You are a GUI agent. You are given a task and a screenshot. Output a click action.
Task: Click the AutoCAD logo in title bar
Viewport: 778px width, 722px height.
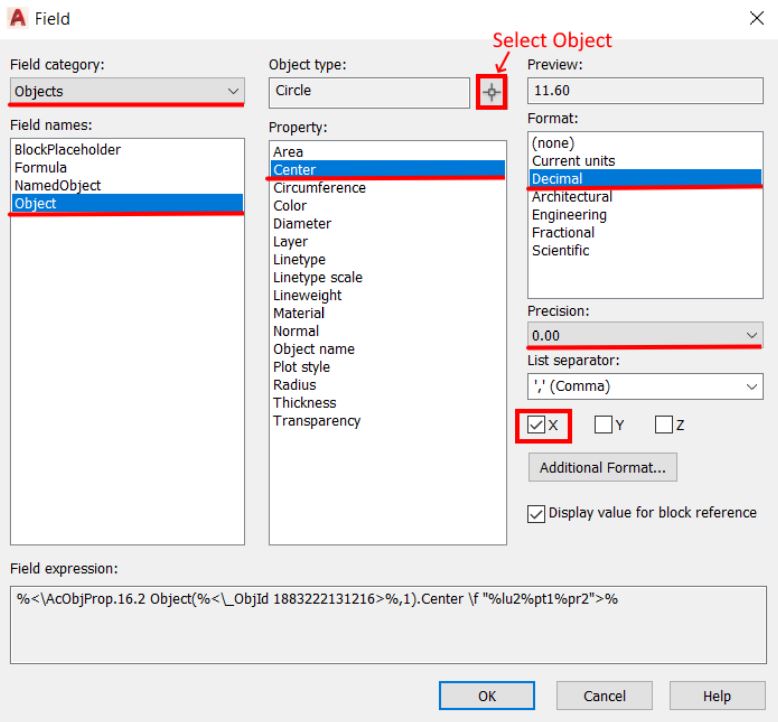click(18, 18)
